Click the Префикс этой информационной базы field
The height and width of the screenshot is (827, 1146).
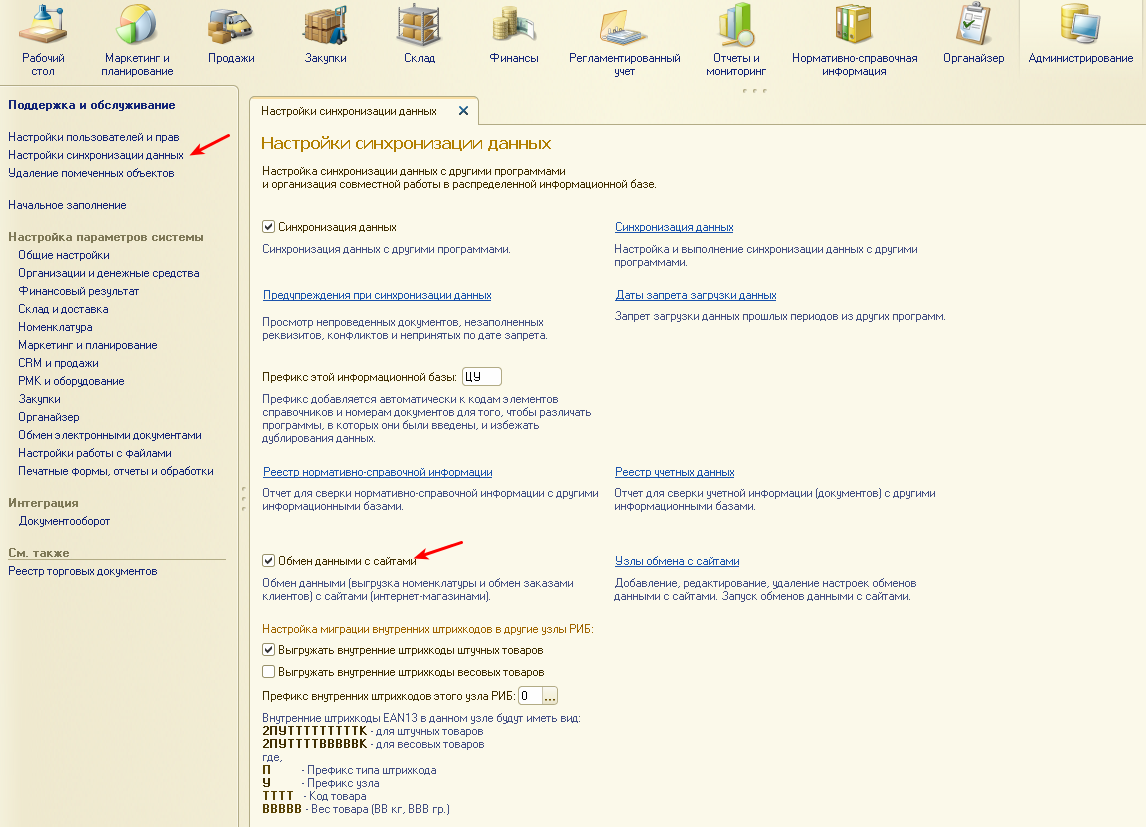pos(481,377)
